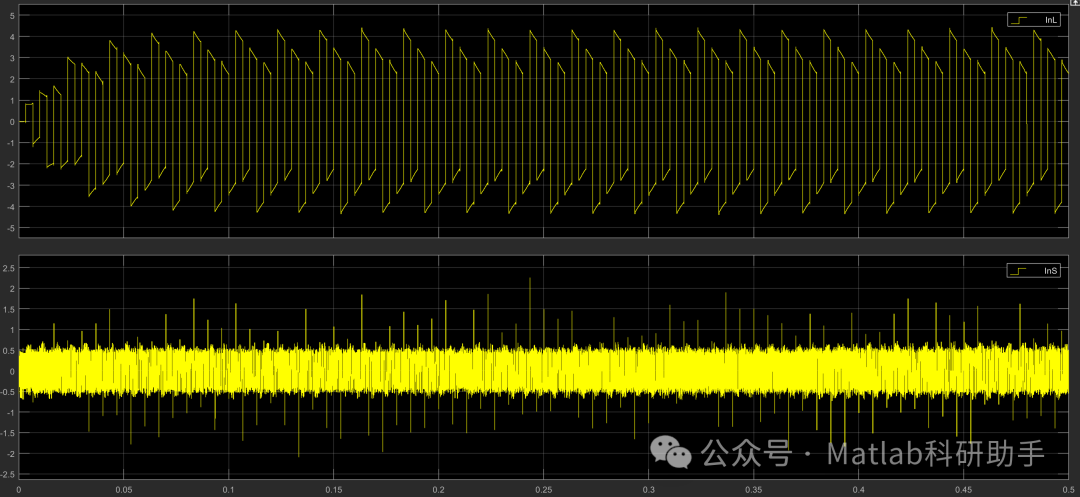The image size is (1080, 497).
Task: Click the -4 label on InL y-axis
Action: point(10,207)
